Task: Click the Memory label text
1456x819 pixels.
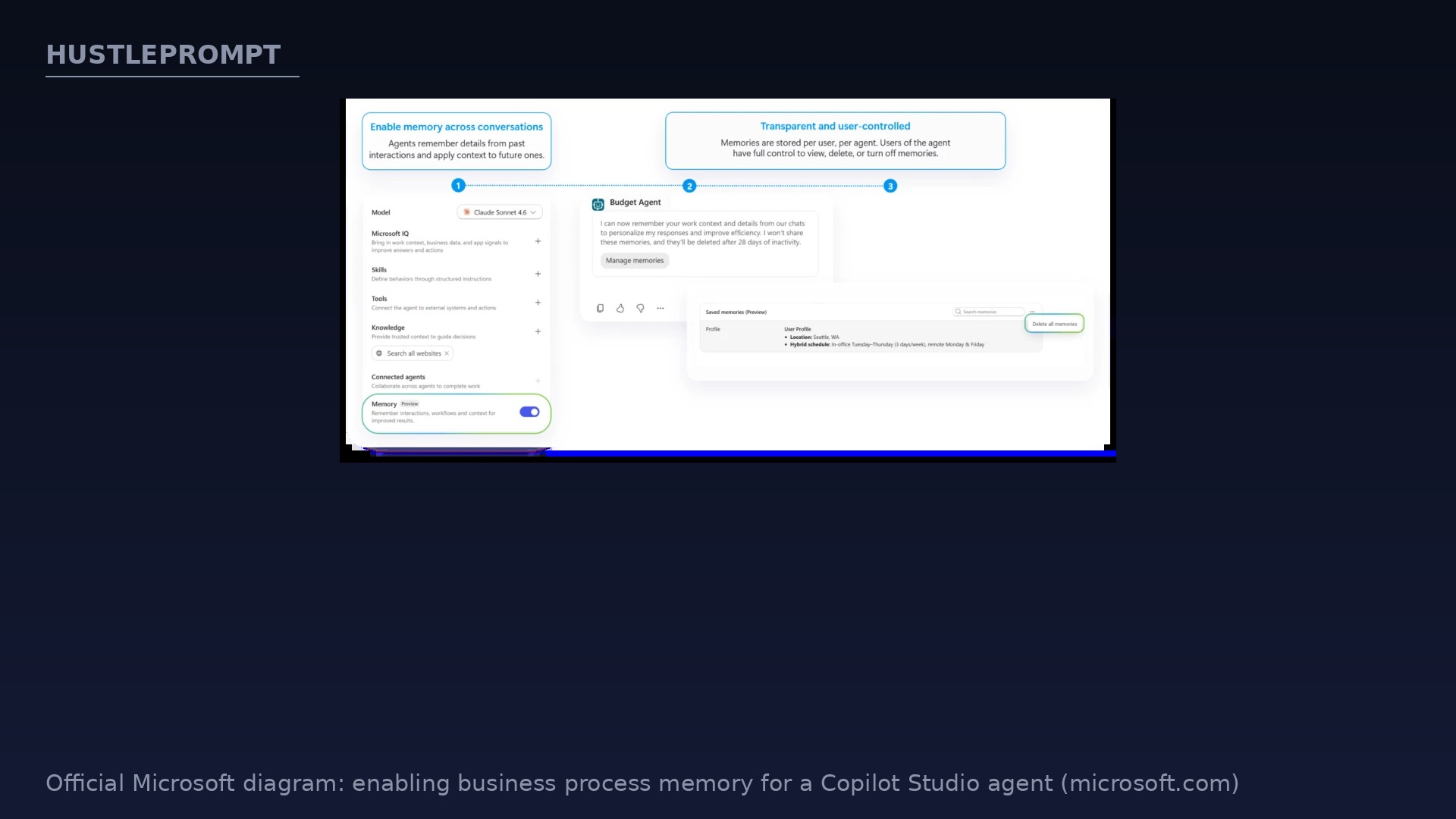Action: click(384, 404)
